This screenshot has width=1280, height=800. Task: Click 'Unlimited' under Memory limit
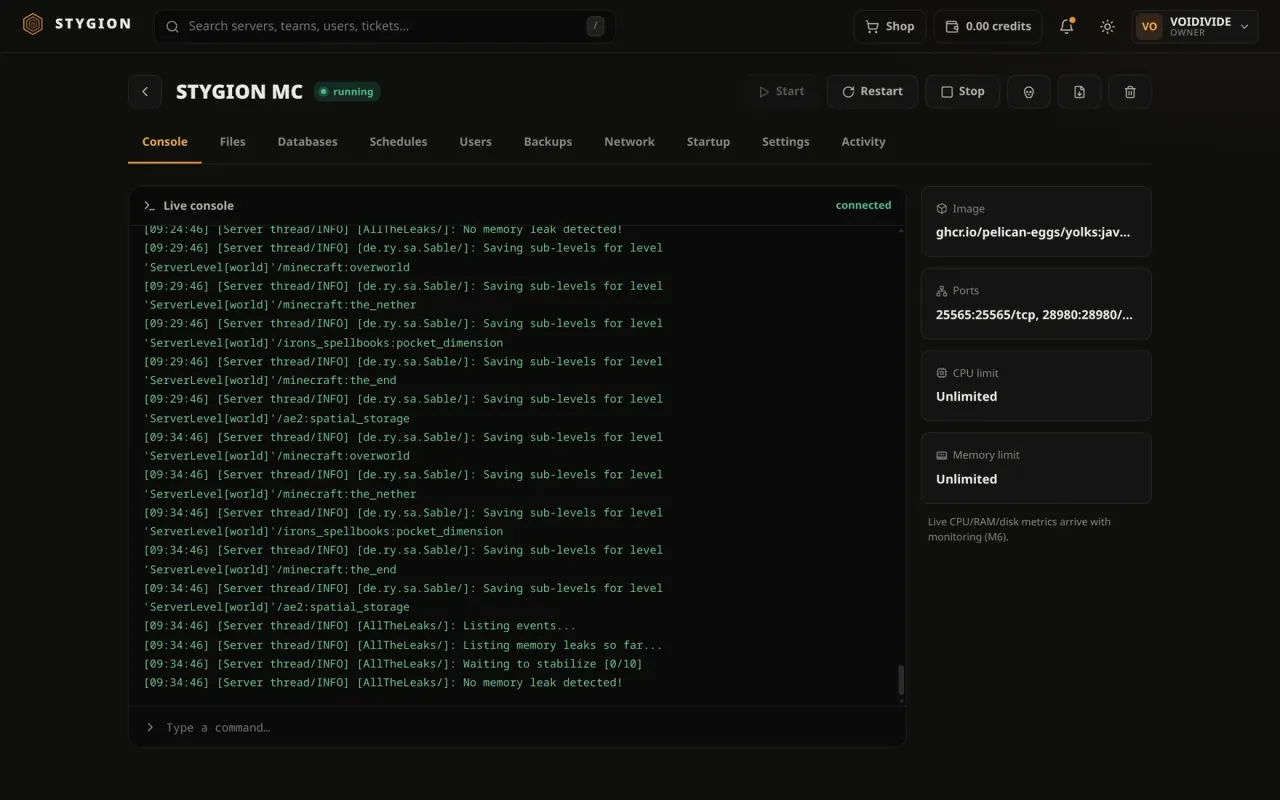(966, 479)
